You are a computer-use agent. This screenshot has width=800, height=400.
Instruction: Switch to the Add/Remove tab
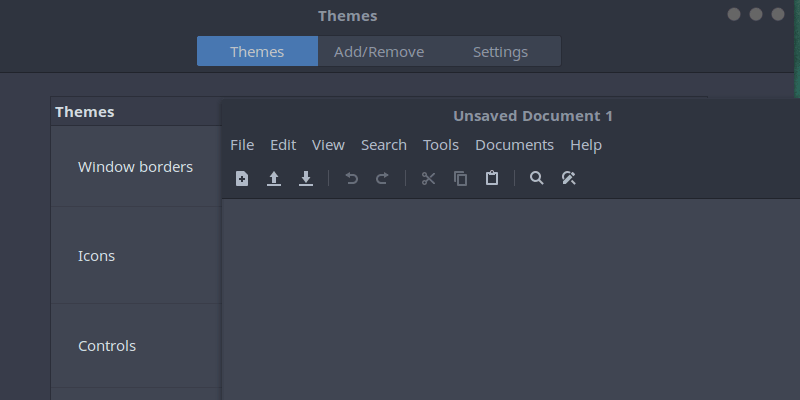tap(379, 52)
